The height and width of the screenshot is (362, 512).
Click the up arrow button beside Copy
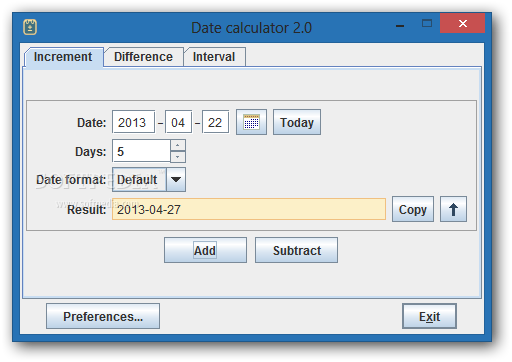453,209
